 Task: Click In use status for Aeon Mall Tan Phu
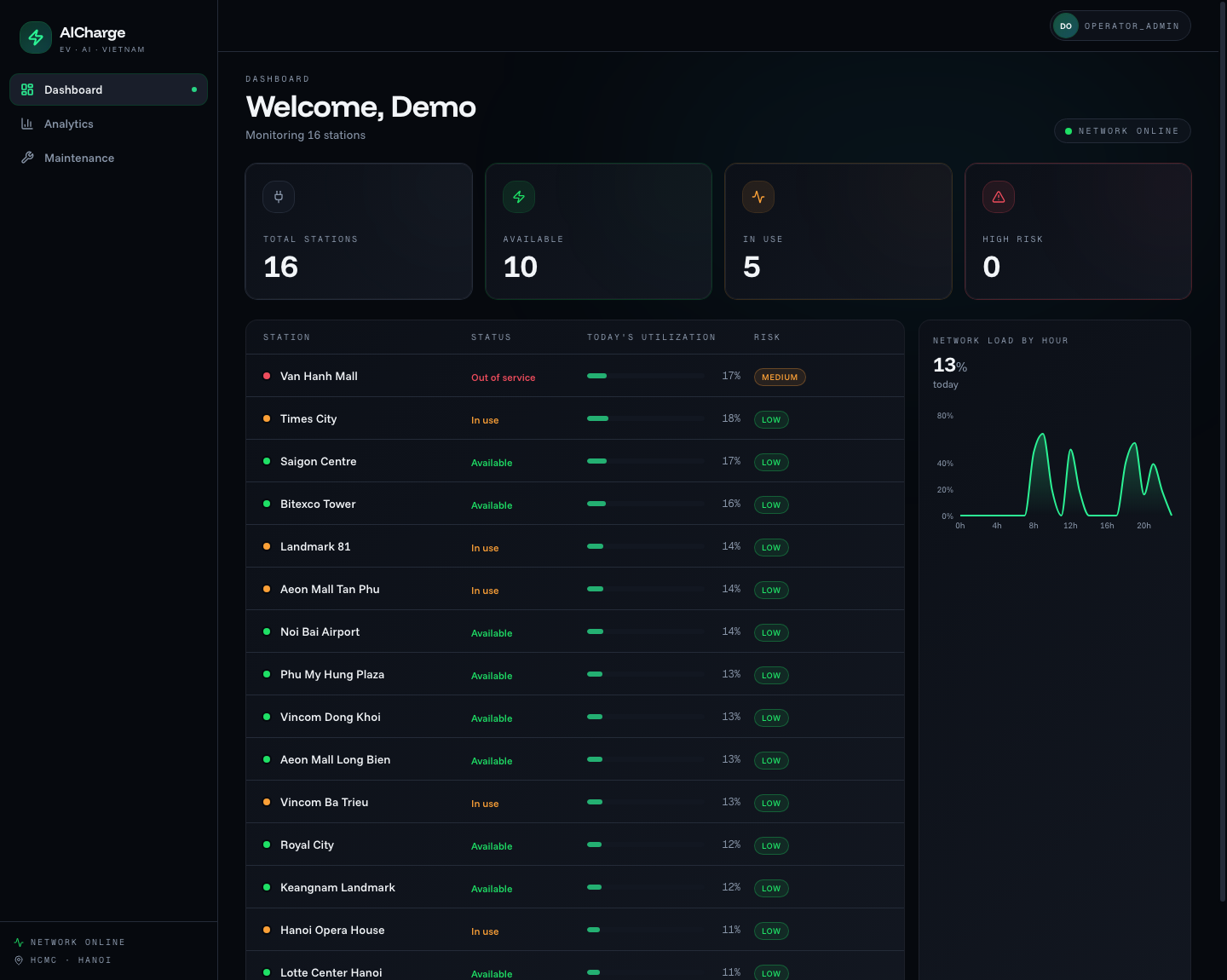pyautogui.click(x=485, y=591)
